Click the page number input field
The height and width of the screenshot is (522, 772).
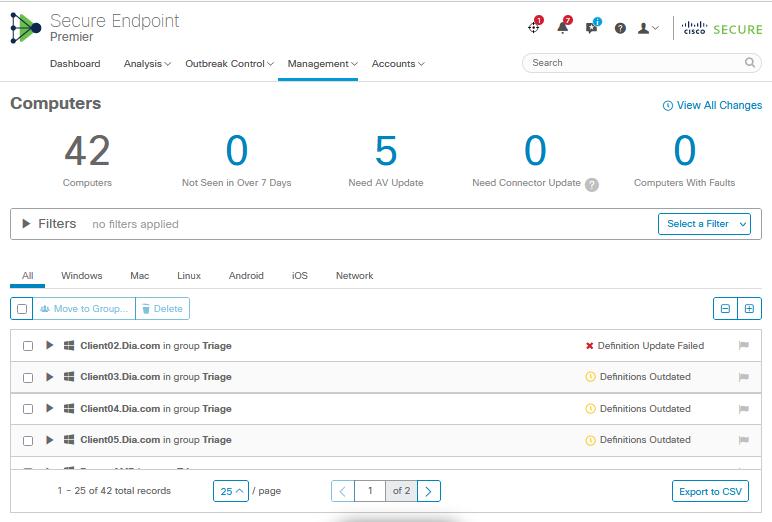370,491
